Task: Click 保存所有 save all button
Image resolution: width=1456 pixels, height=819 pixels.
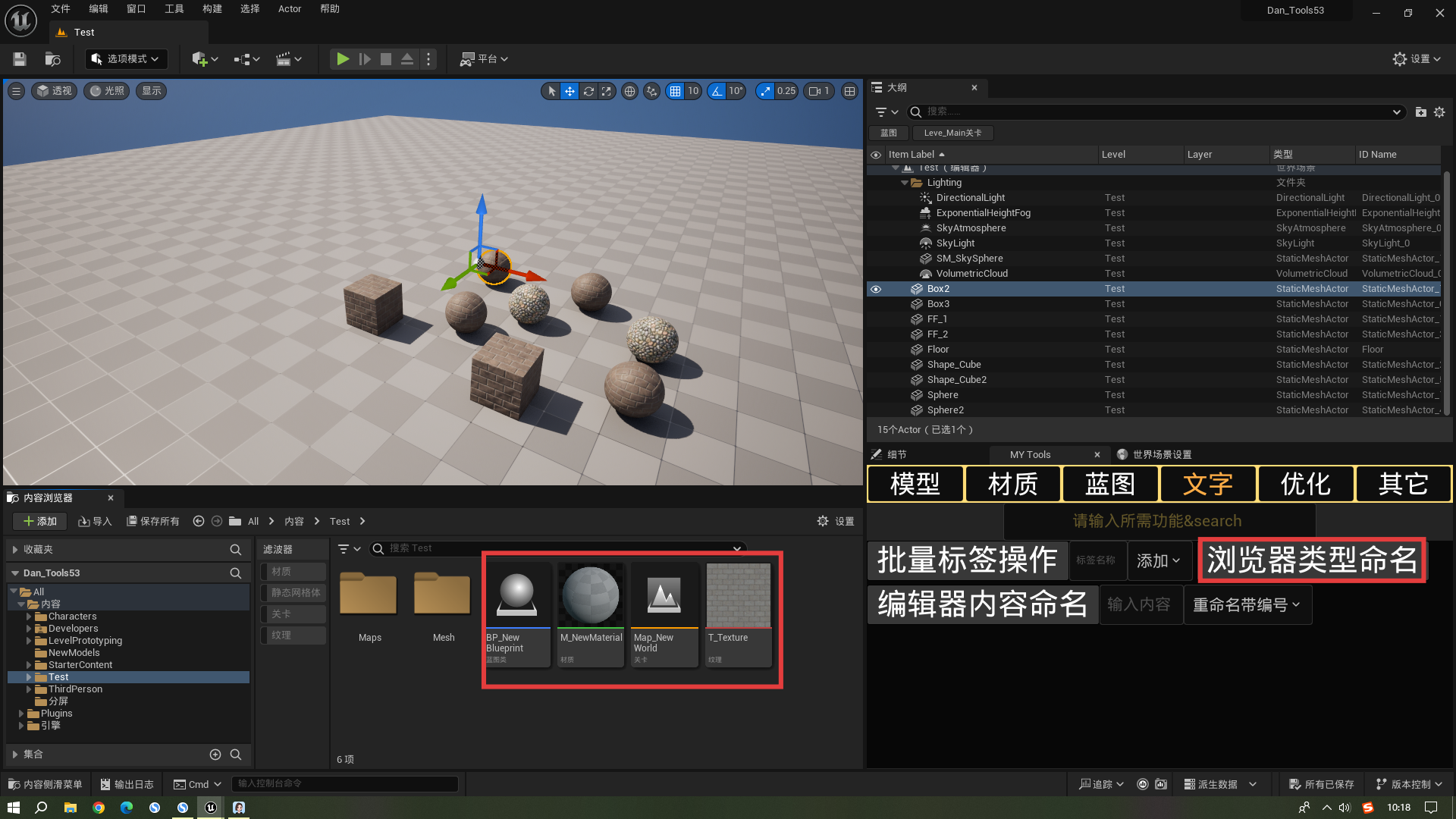Action: click(152, 522)
